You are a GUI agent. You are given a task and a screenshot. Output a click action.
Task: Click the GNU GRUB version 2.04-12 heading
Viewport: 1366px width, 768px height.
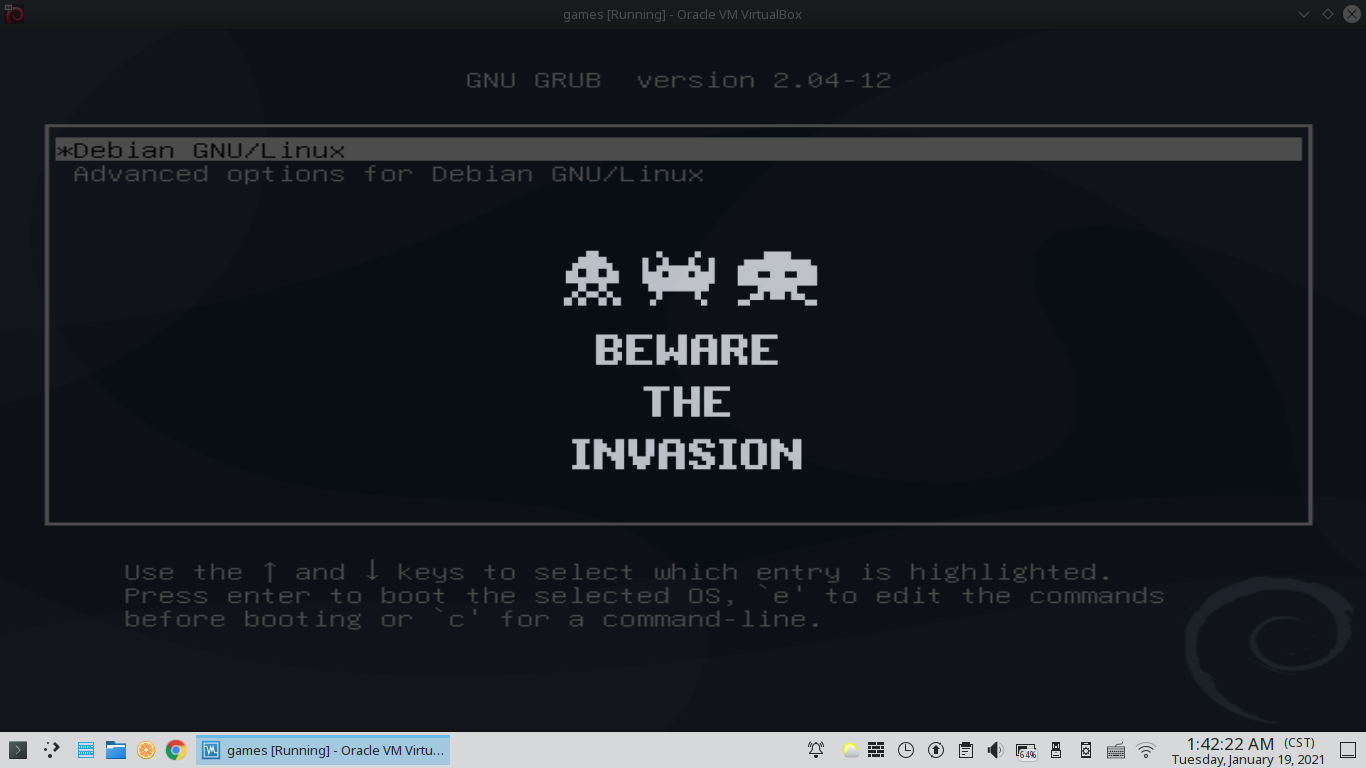(x=679, y=80)
